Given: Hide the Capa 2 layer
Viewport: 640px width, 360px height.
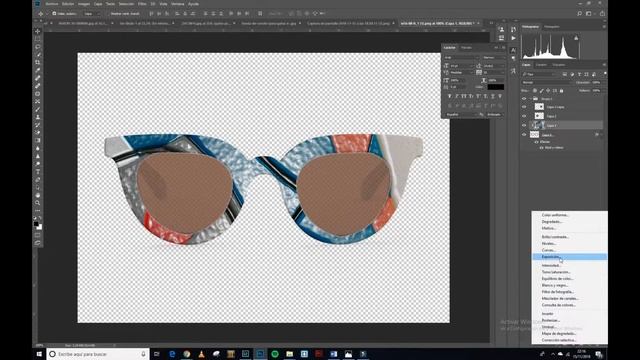Looking at the screenshot, I should coord(524,116).
